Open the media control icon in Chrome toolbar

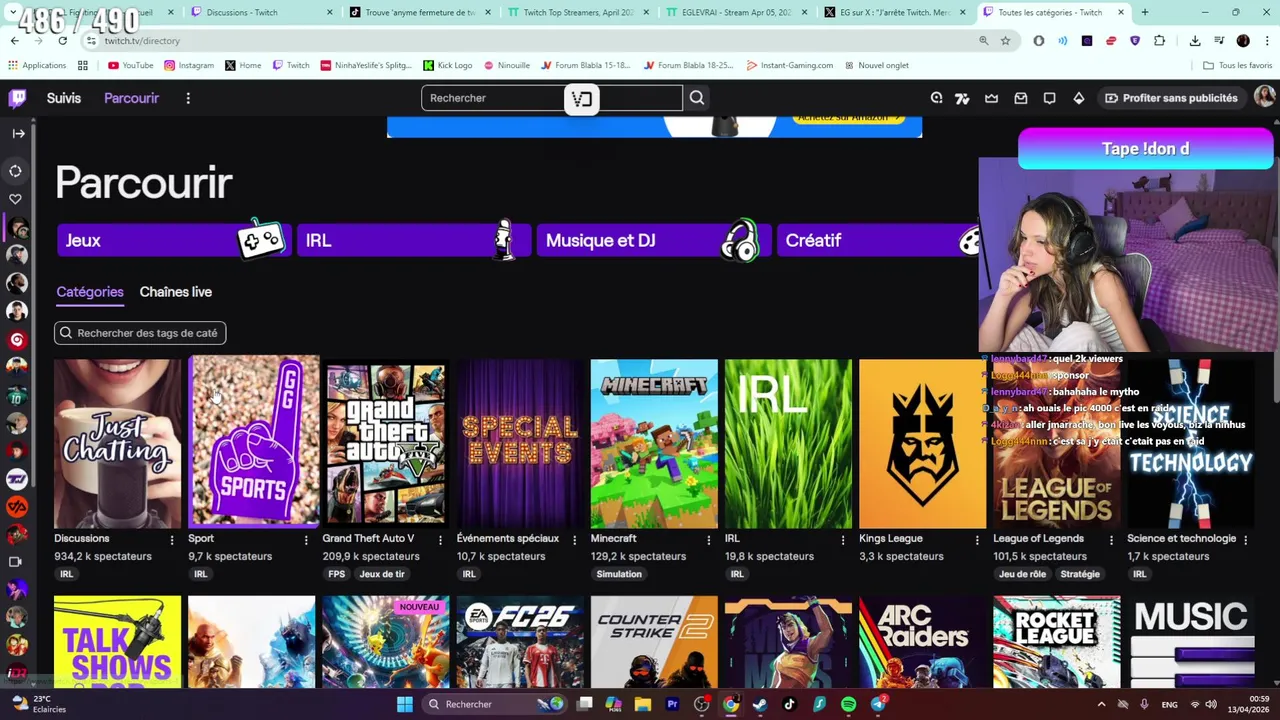click(1219, 41)
